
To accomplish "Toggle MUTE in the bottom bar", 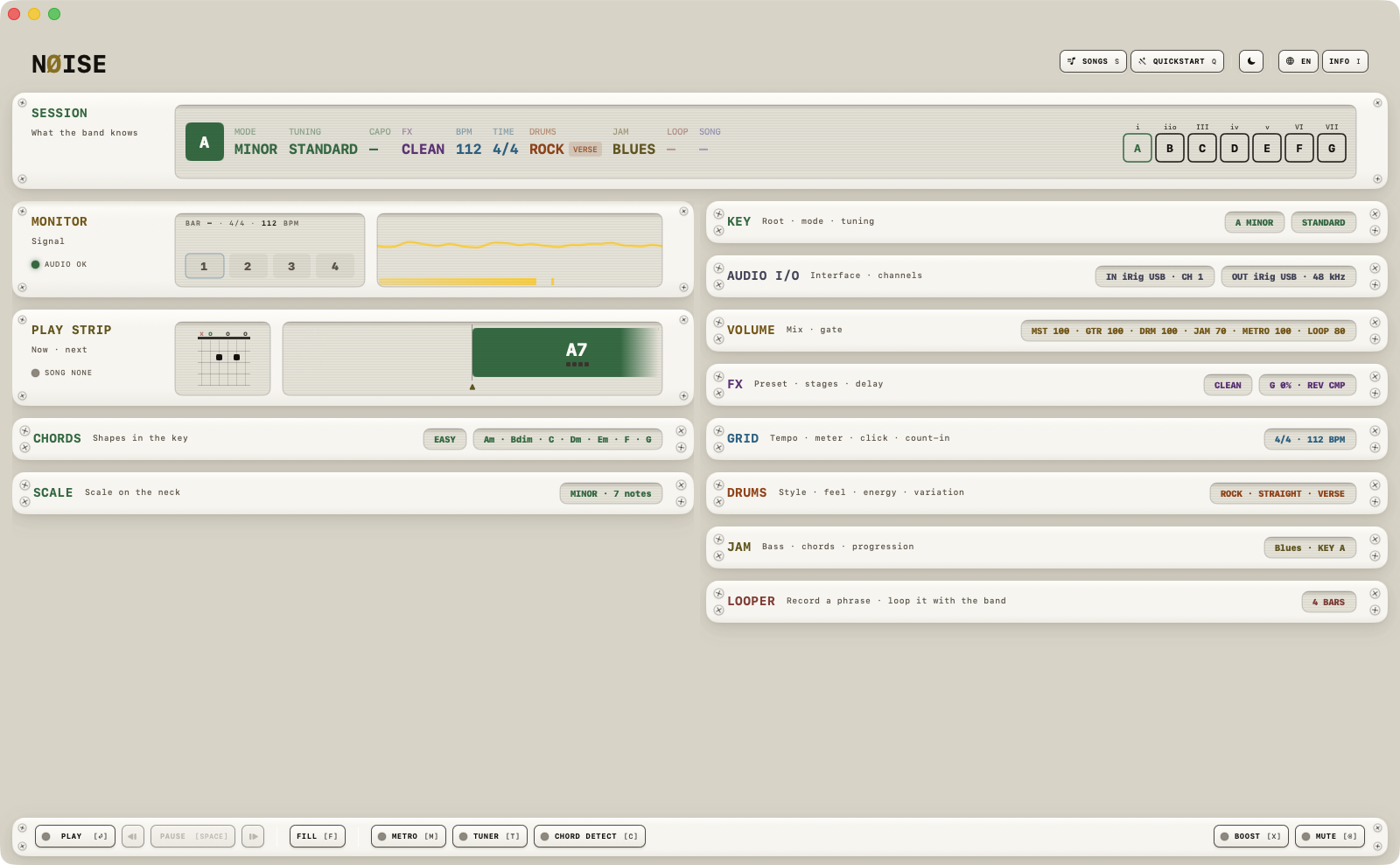I will (x=1330, y=836).
